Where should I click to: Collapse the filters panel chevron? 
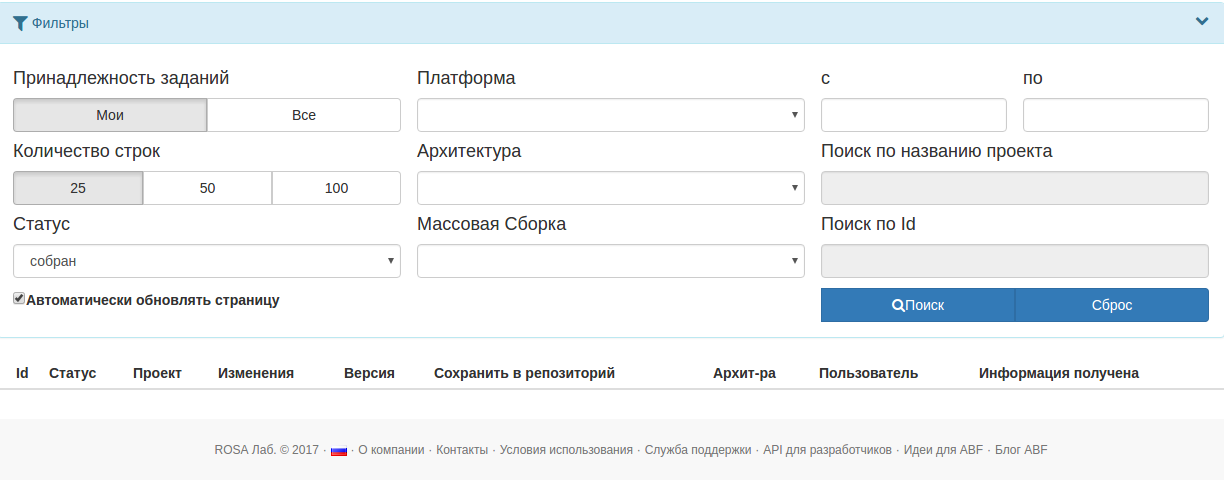click(x=1202, y=22)
